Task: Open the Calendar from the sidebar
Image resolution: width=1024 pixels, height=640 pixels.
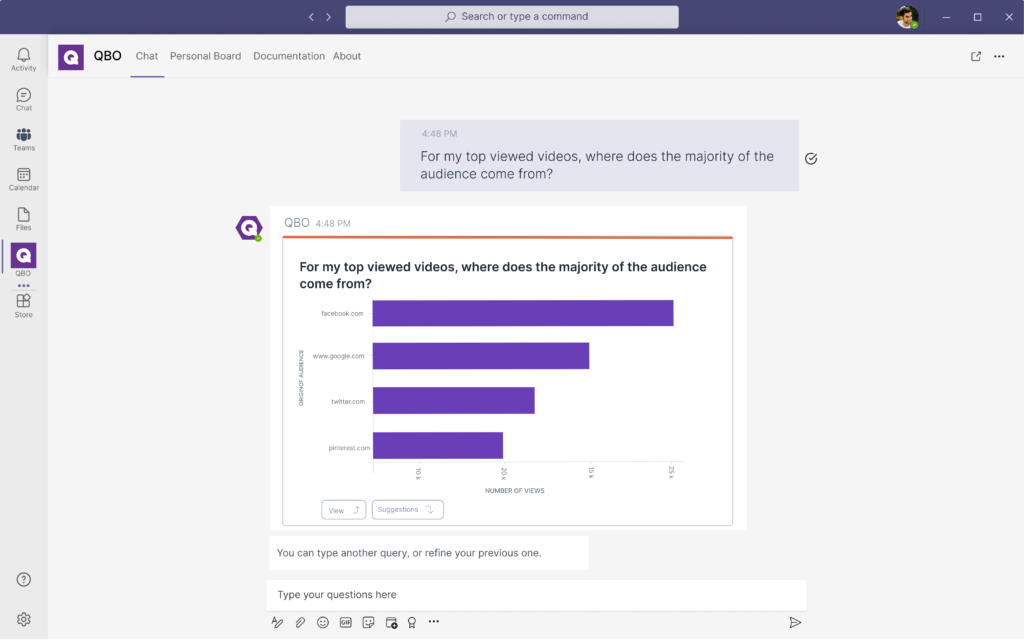Action: (x=24, y=179)
